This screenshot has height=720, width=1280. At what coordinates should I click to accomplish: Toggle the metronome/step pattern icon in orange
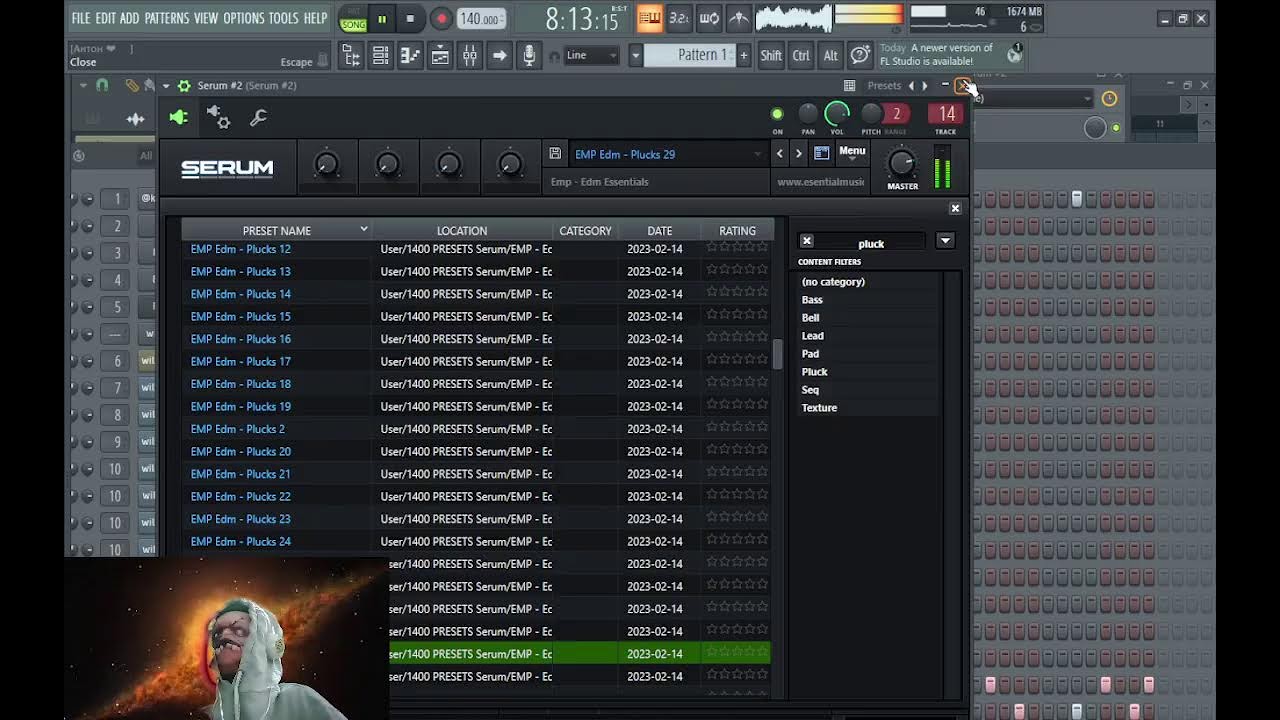(649, 19)
